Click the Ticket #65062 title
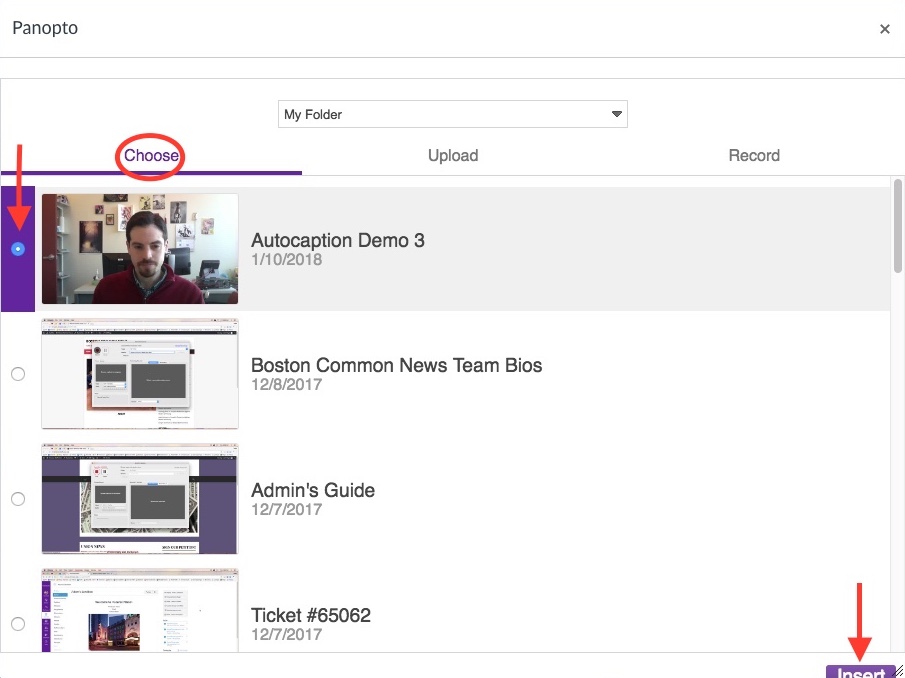This screenshot has height=678, width=905. [x=311, y=615]
